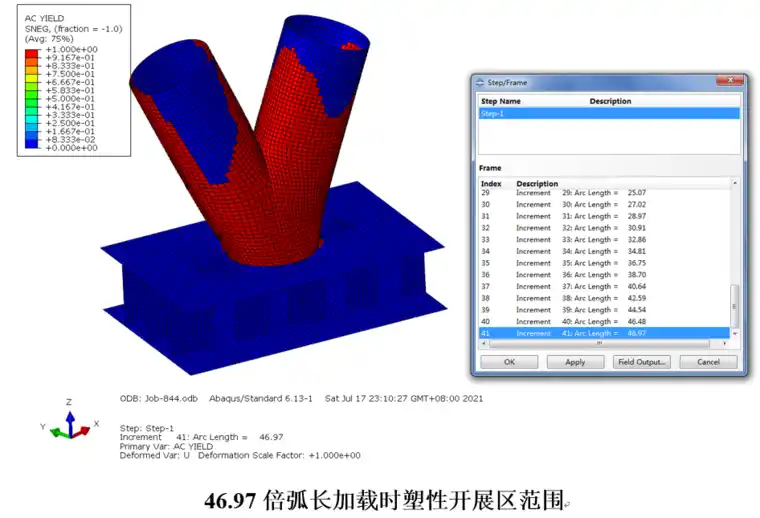Click the blue +0.000e+00 legend swatch
This screenshot has height=518, width=760.
click(x=32, y=144)
